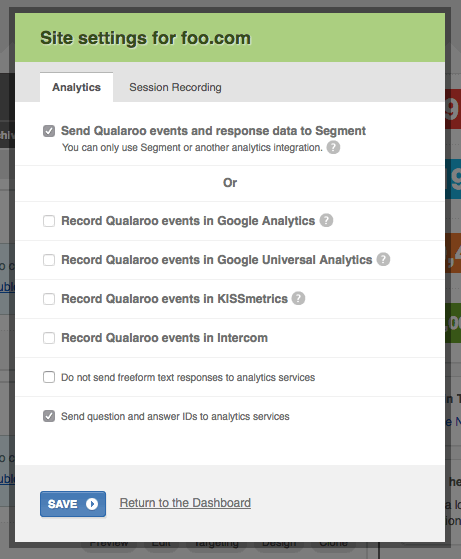Screen dimensions: 461x559
Task: Tick the Record Qualaroo events in Intercom checkbox
Action: (x=49, y=338)
